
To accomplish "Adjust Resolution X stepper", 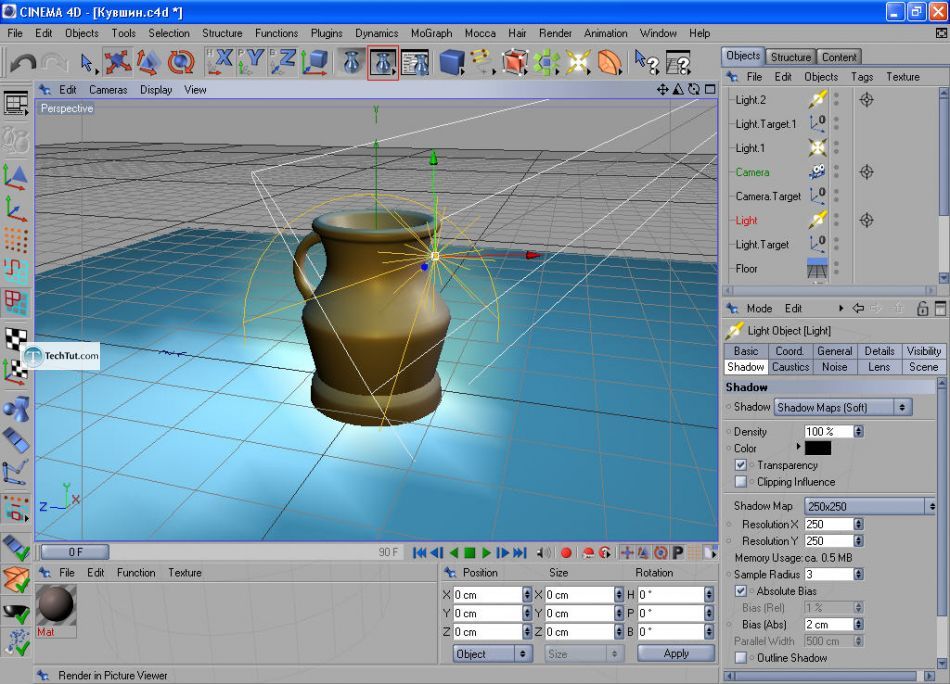I will (859, 524).
